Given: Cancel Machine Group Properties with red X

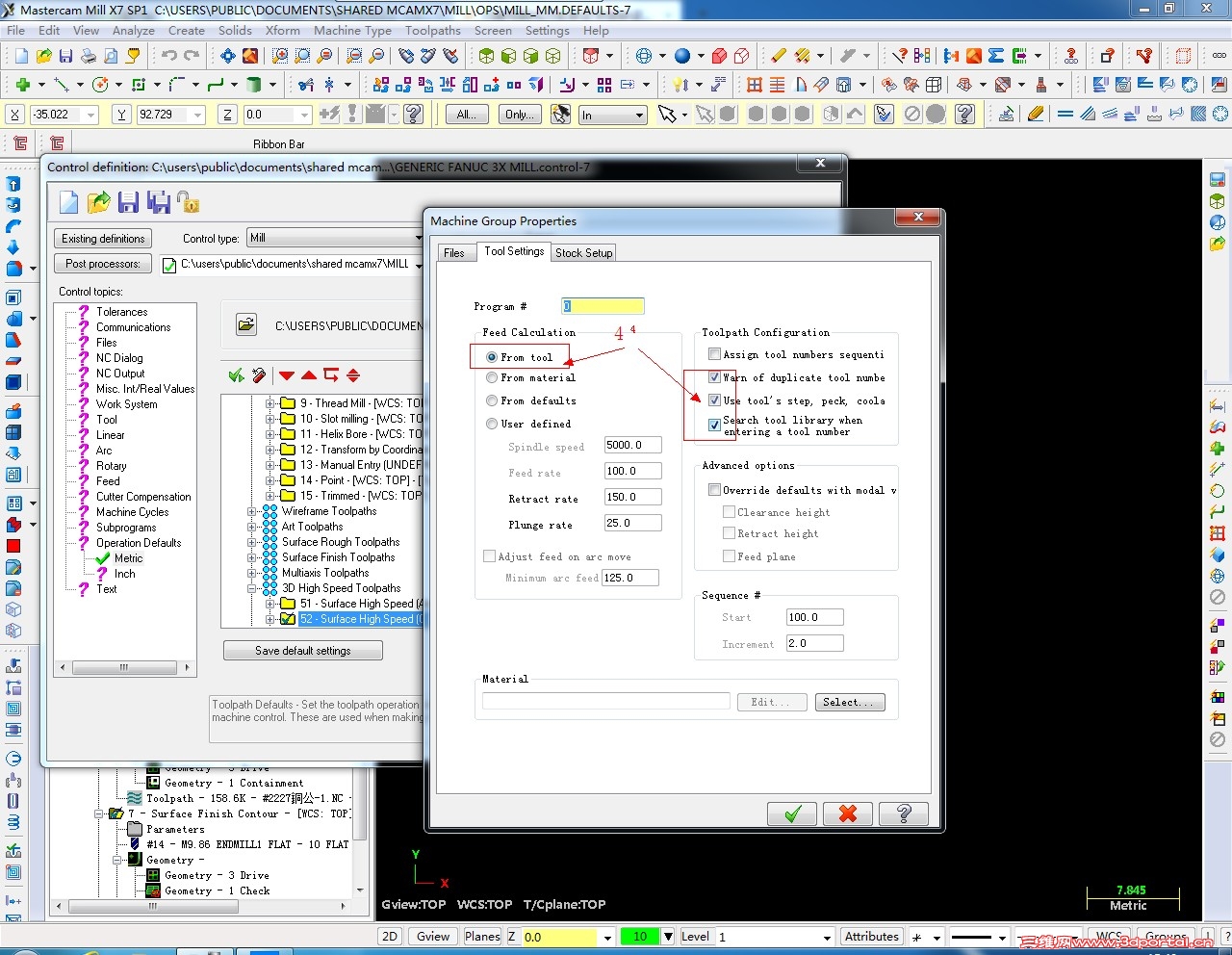Looking at the screenshot, I should 848,814.
